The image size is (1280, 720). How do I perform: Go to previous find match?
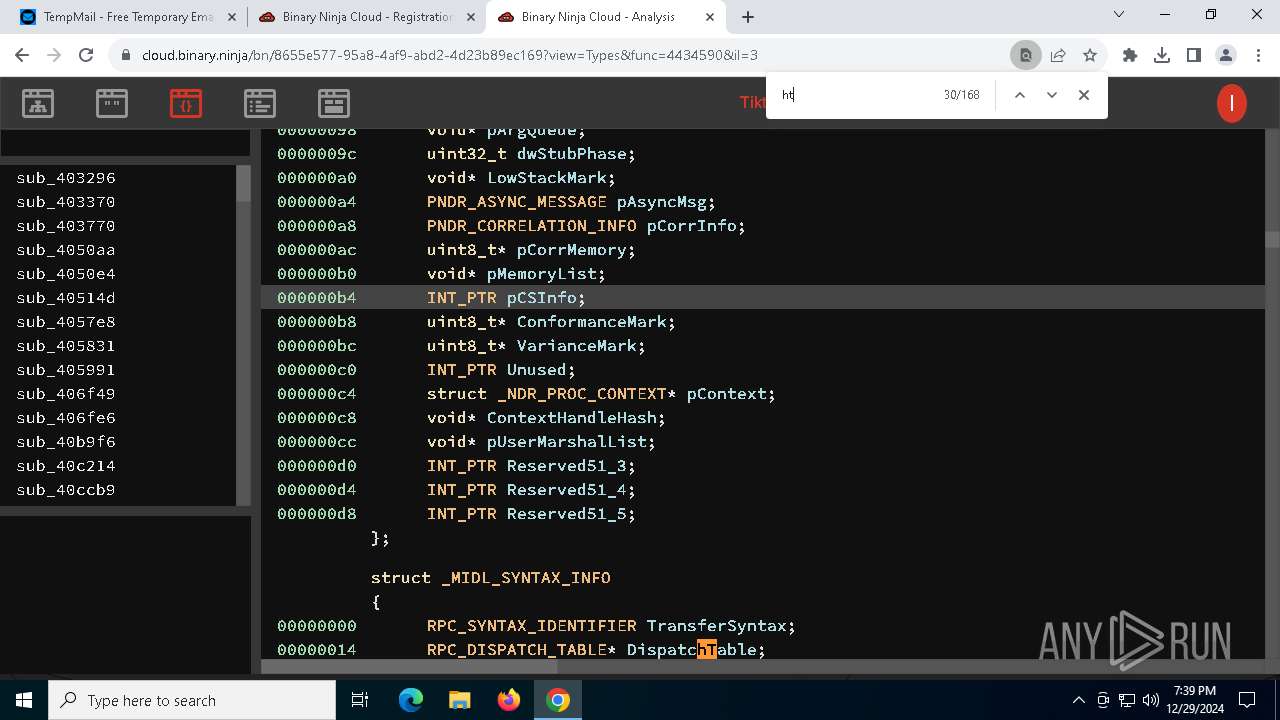point(1019,95)
